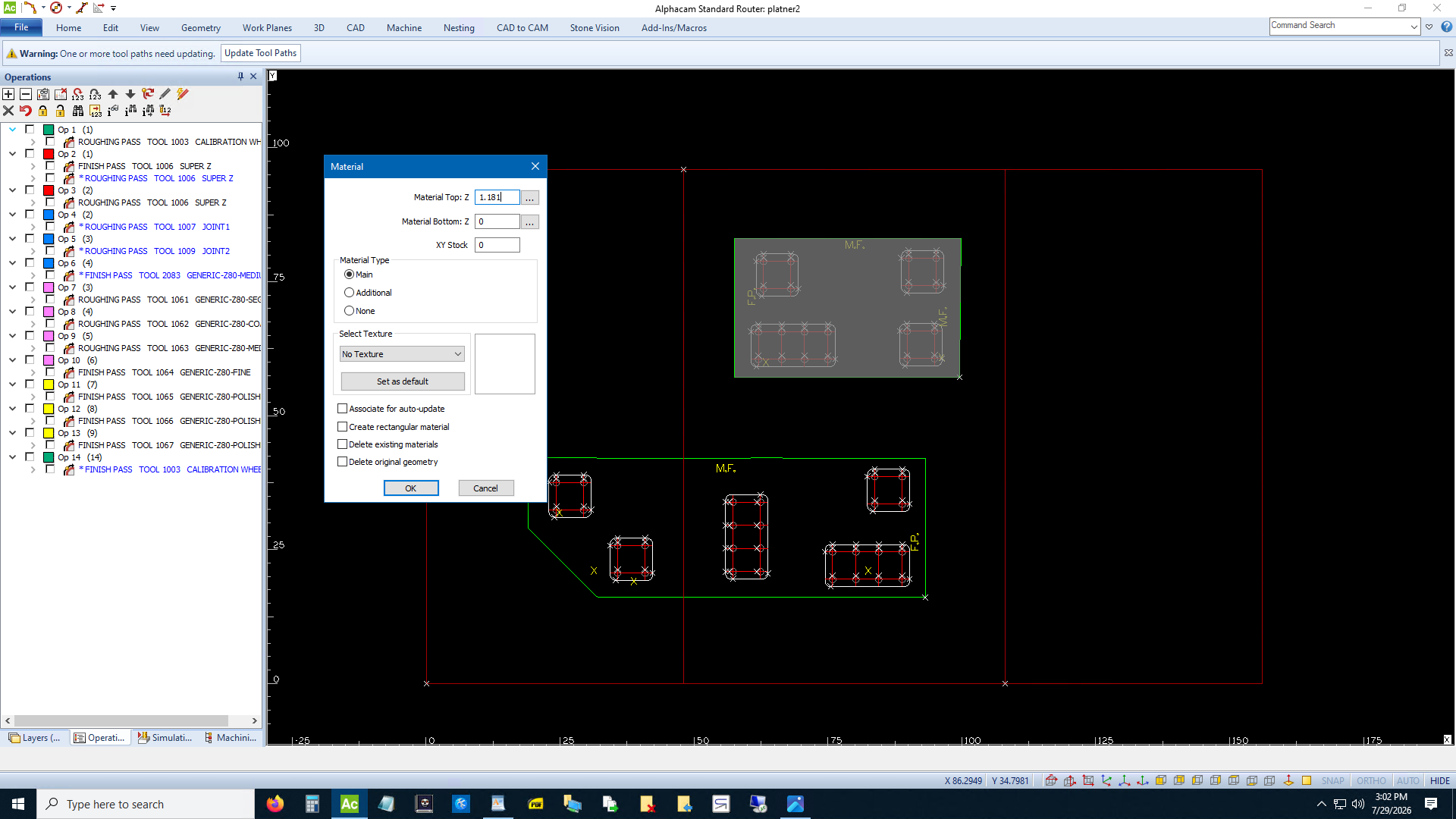The width and height of the screenshot is (1456, 819).
Task: Click the open padlock unlock icon
Action: coord(61,111)
